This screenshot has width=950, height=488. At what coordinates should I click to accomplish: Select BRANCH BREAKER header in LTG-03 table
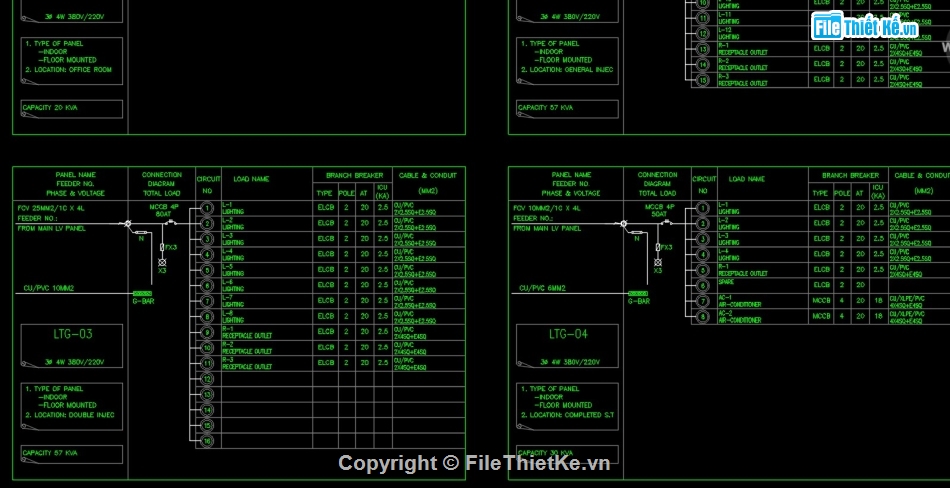click(353, 175)
